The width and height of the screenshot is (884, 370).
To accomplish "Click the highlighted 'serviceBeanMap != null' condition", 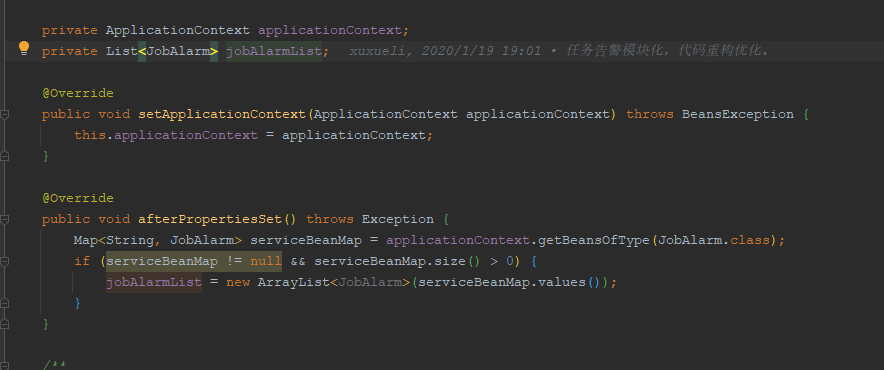I will point(194,262).
